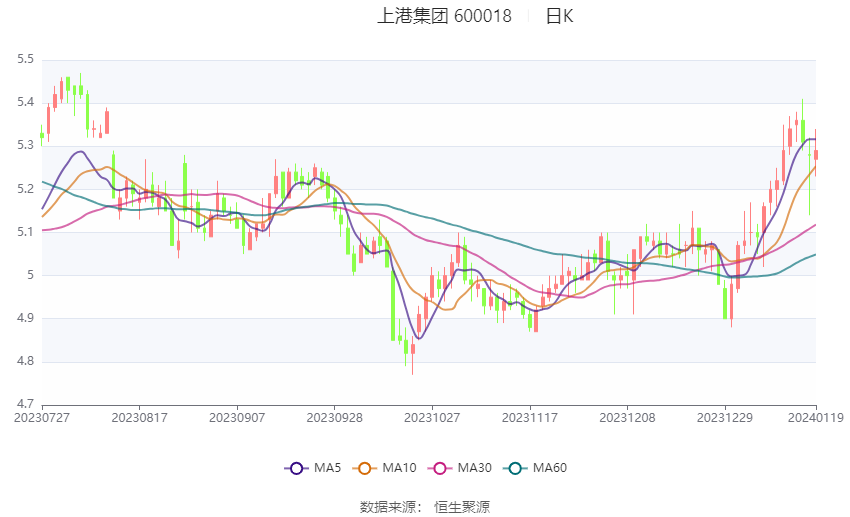The image size is (850, 517).
Task: Select the 20231117 x-axis date label
Action: [529, 417]
